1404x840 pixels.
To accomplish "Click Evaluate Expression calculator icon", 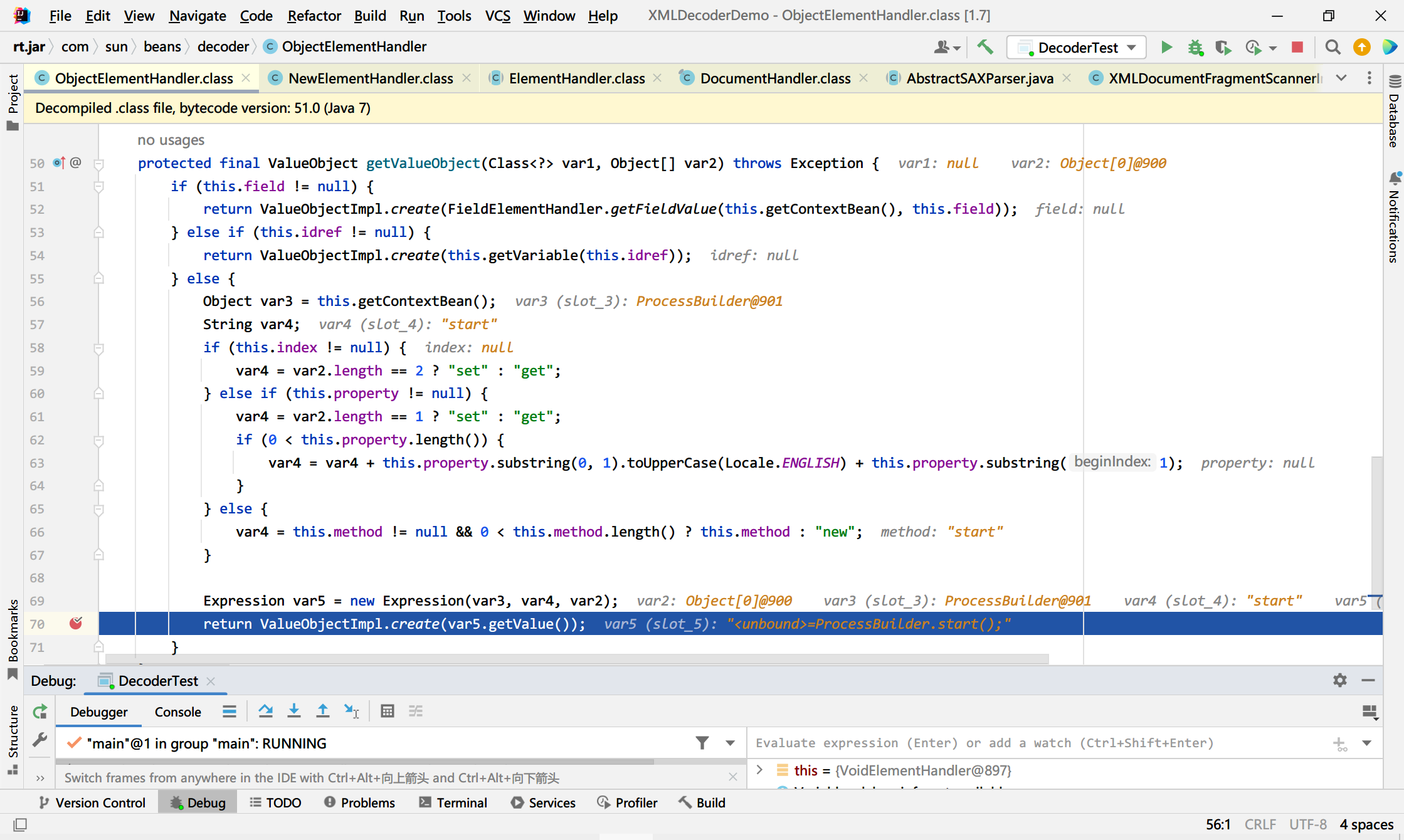I will pos(388,711).
